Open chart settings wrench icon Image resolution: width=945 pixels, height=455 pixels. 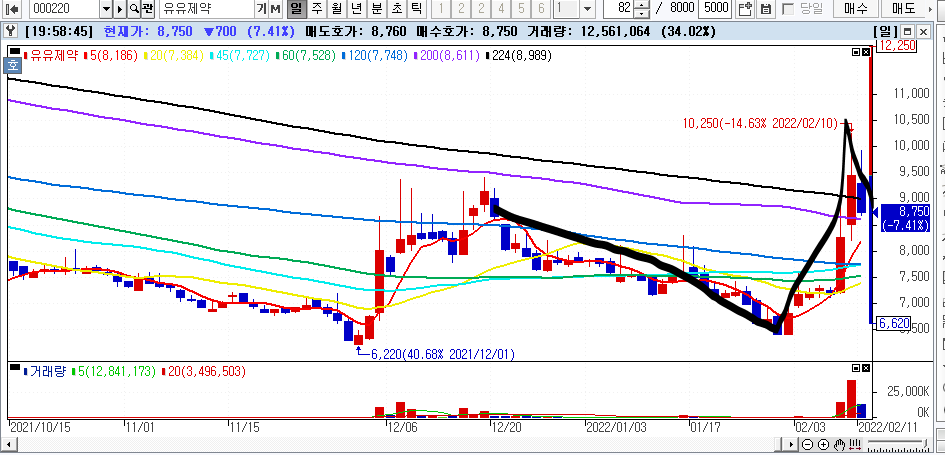(8, 31)
